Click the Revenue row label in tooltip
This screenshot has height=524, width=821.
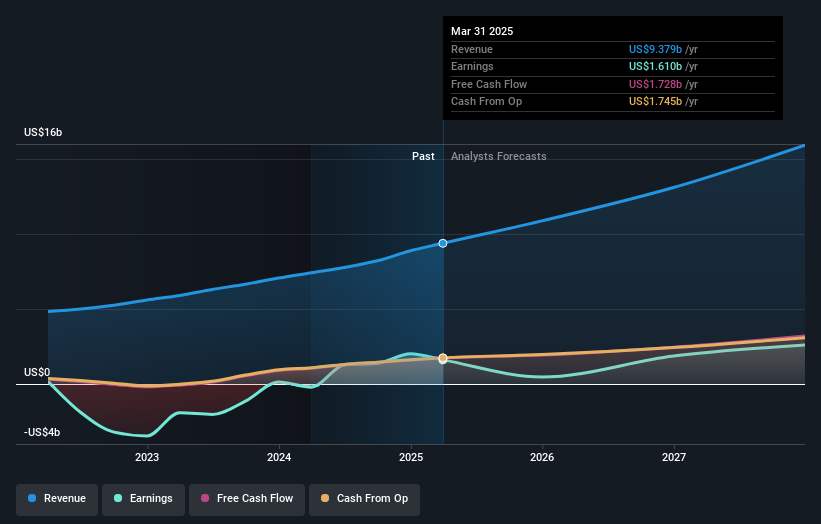tap(472, 49)
